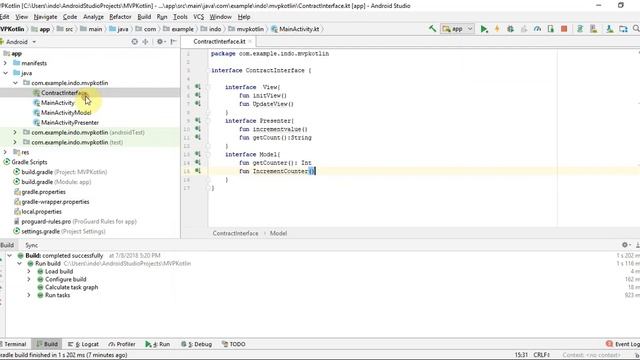This screenshot has width=640, height=360.
Task: Open Project panel settings gear
Action: [161, 42]
